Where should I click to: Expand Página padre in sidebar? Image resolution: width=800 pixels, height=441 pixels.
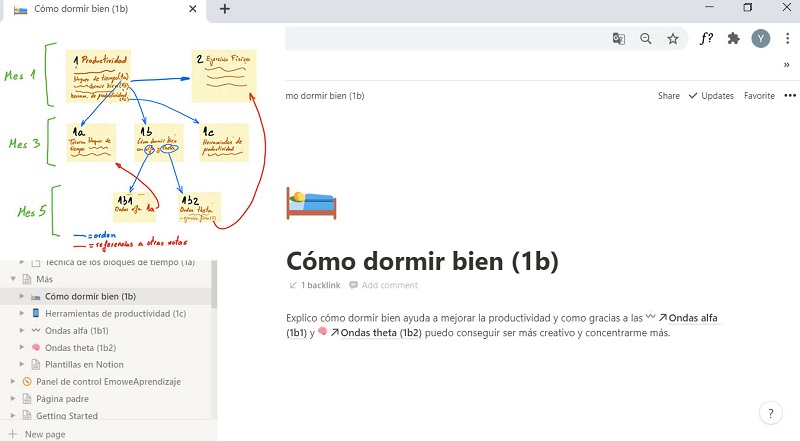(13, 398)
